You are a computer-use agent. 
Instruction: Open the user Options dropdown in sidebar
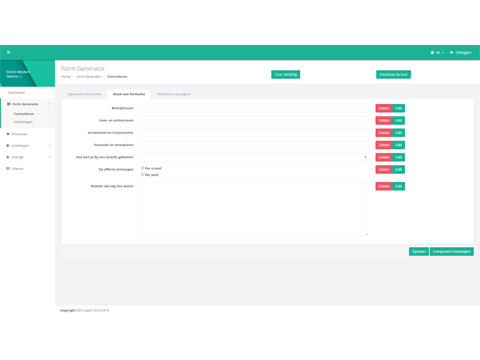14,77
